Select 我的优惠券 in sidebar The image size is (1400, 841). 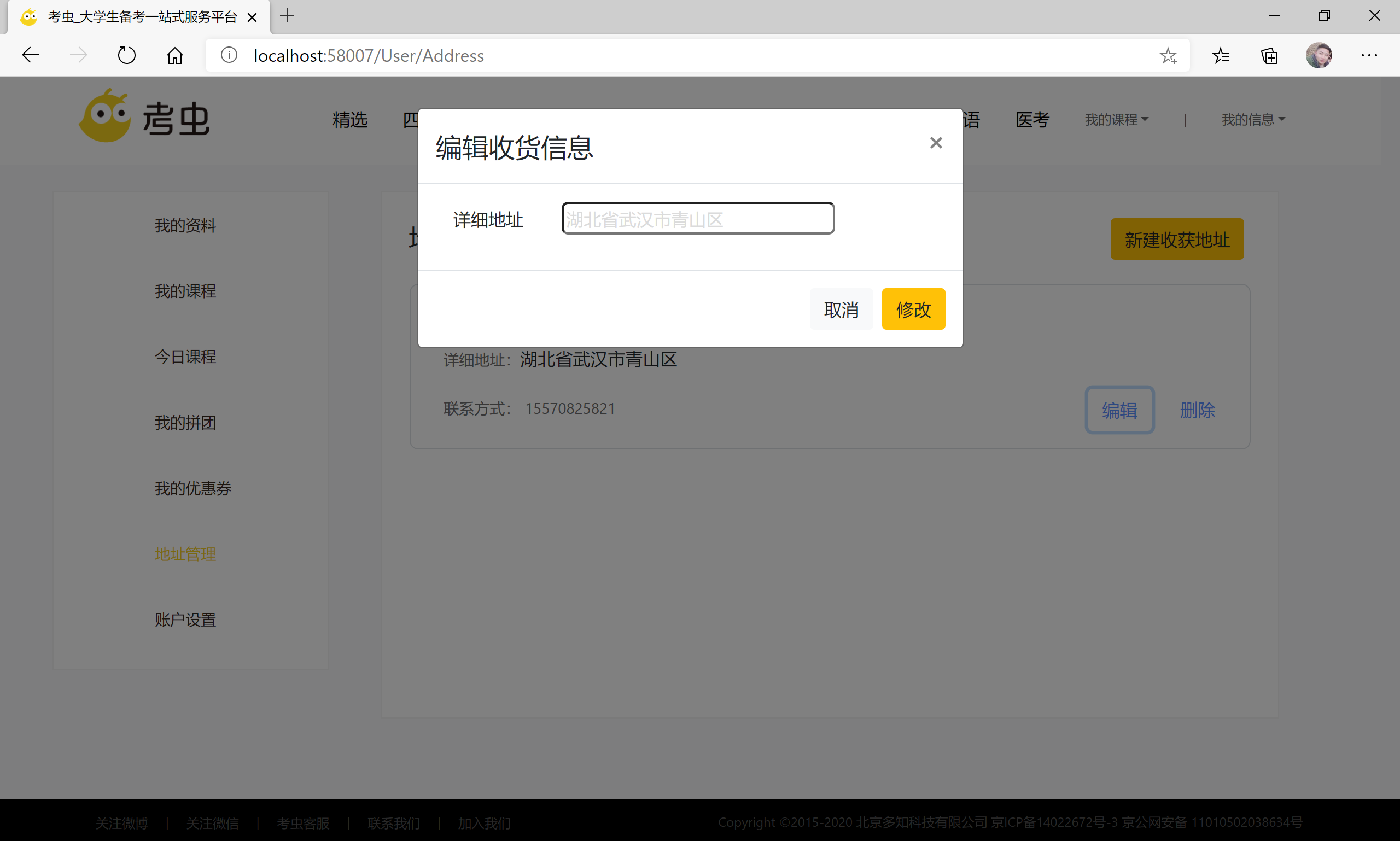tap(192, 488)
